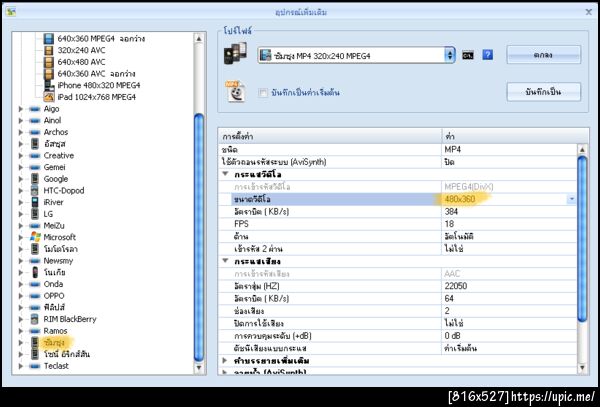
Task: Click the RIM BlackBerry phone icon
Action: coord(35,319)
